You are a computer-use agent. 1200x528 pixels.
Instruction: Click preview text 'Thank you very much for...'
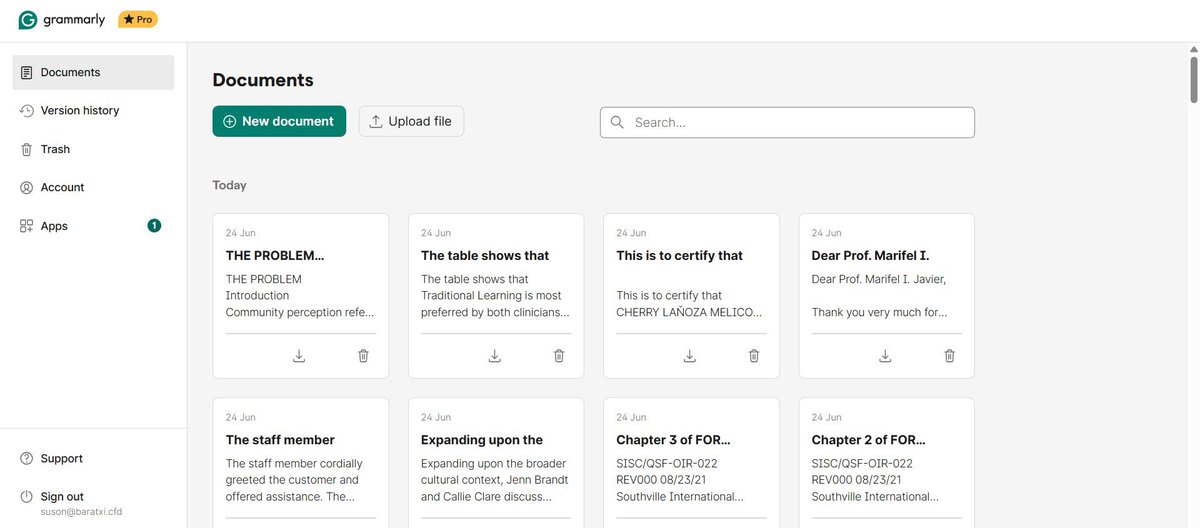pos(880,312)
